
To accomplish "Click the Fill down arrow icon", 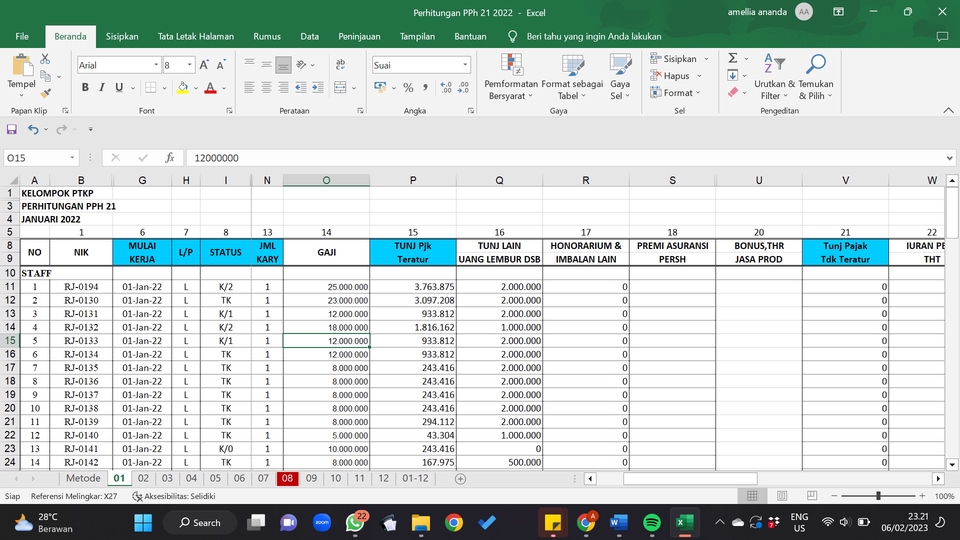I will tap(733, 75).
